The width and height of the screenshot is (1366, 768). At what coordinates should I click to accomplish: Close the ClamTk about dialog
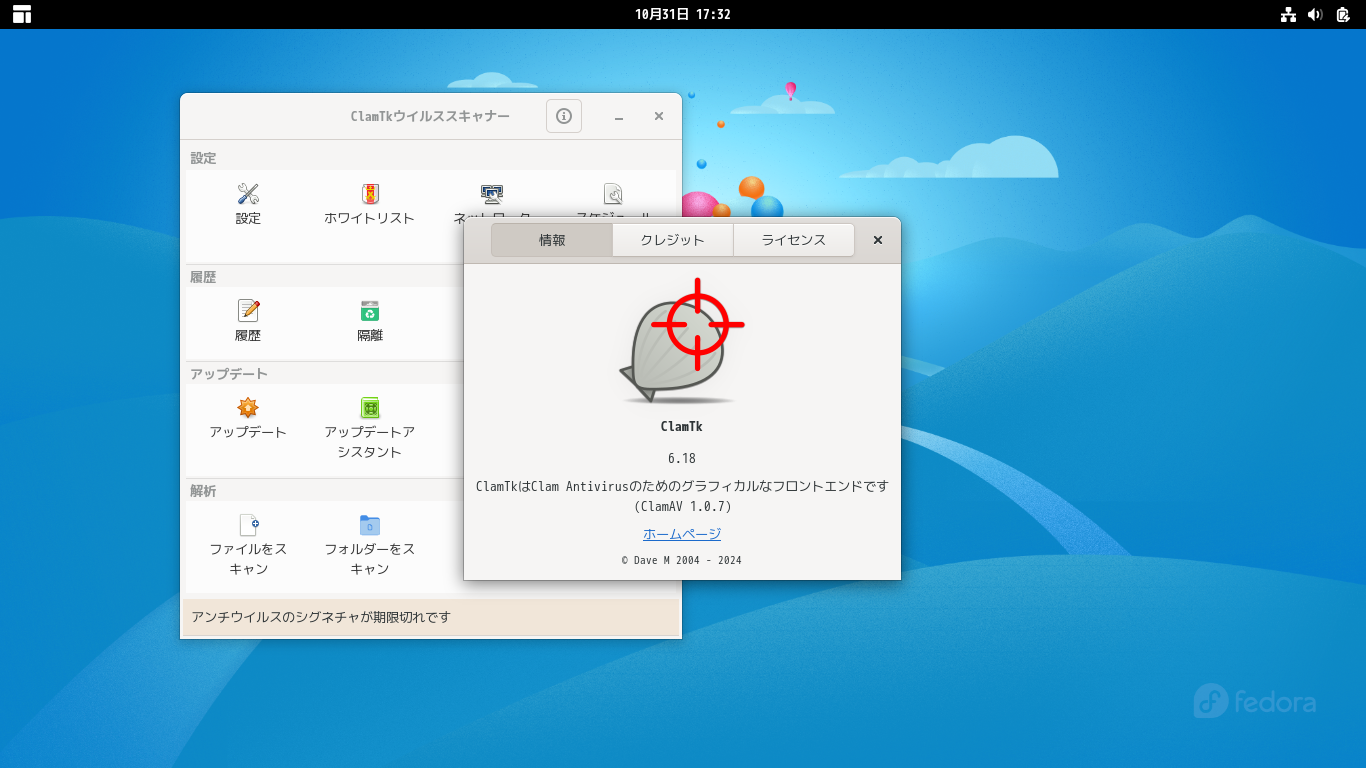pos(878,240)
